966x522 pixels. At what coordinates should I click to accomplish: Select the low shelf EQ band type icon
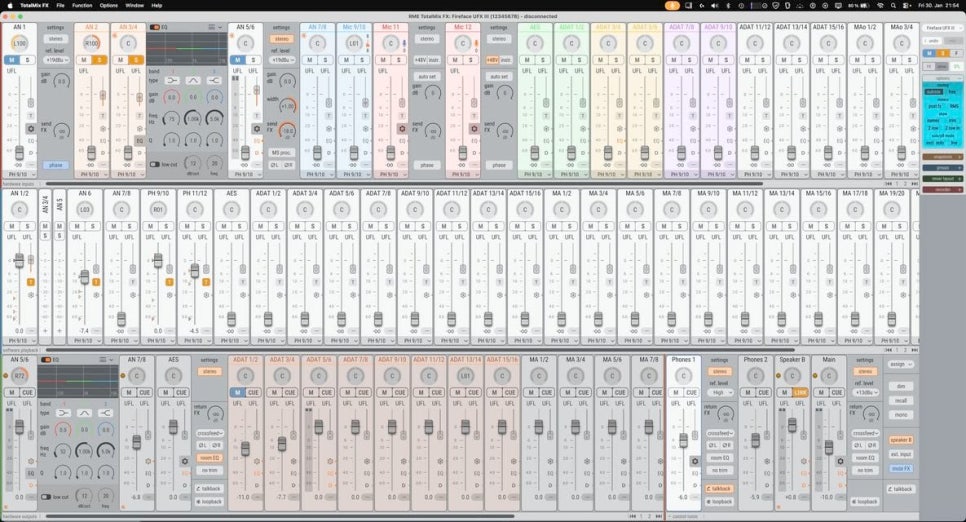click(x=172, y=78)
